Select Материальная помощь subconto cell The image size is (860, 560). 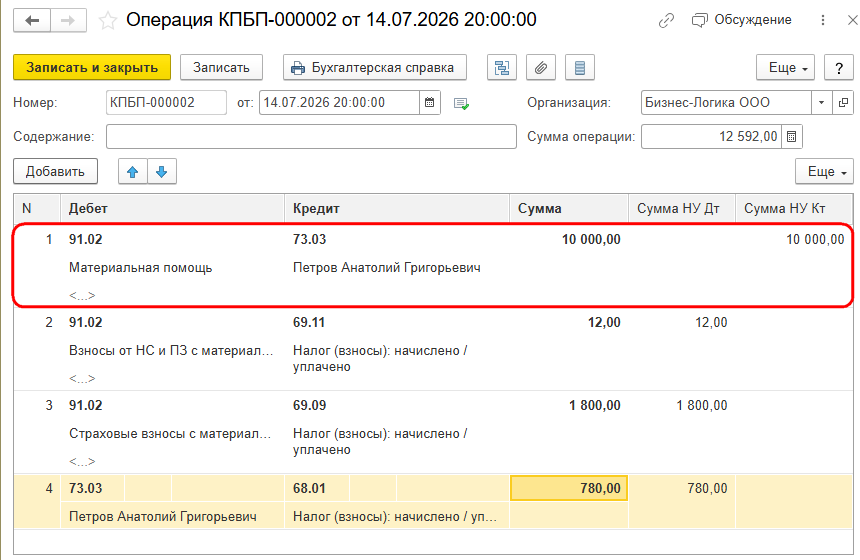(x=140, y=268)
